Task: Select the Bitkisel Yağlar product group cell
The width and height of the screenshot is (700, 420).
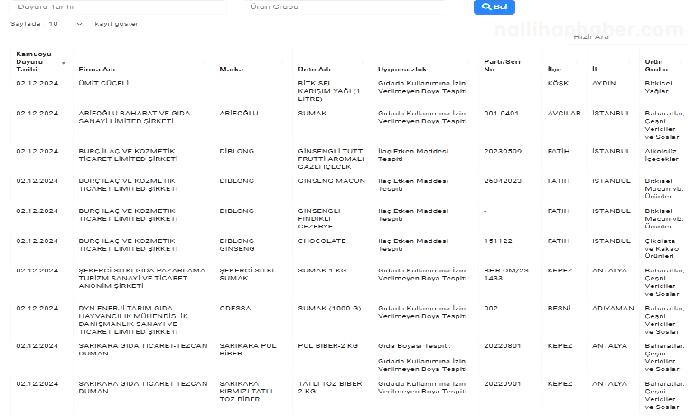Action: coord(658,87)
